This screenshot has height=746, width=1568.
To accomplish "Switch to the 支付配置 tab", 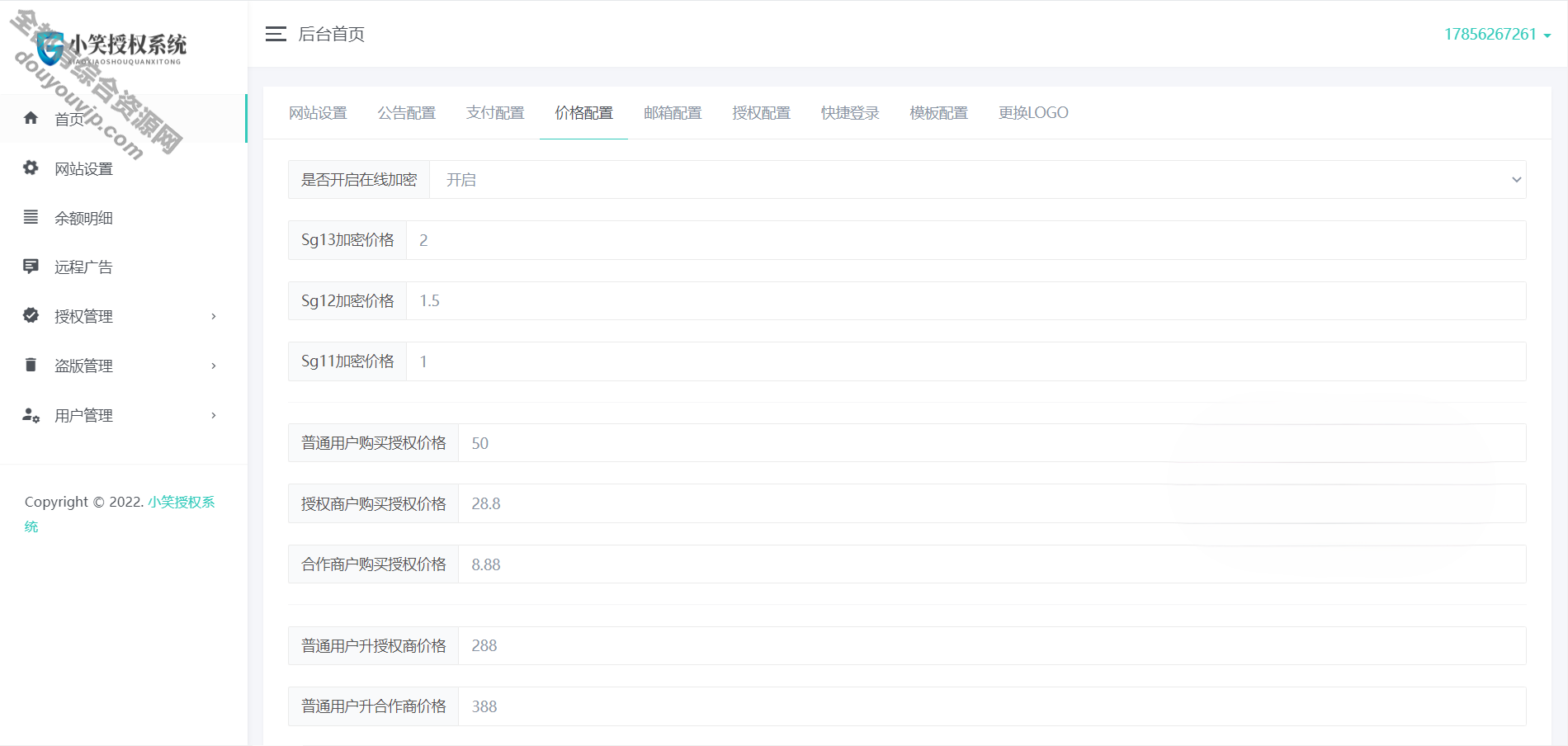I will pyautogui.click(x=495, y=113).
